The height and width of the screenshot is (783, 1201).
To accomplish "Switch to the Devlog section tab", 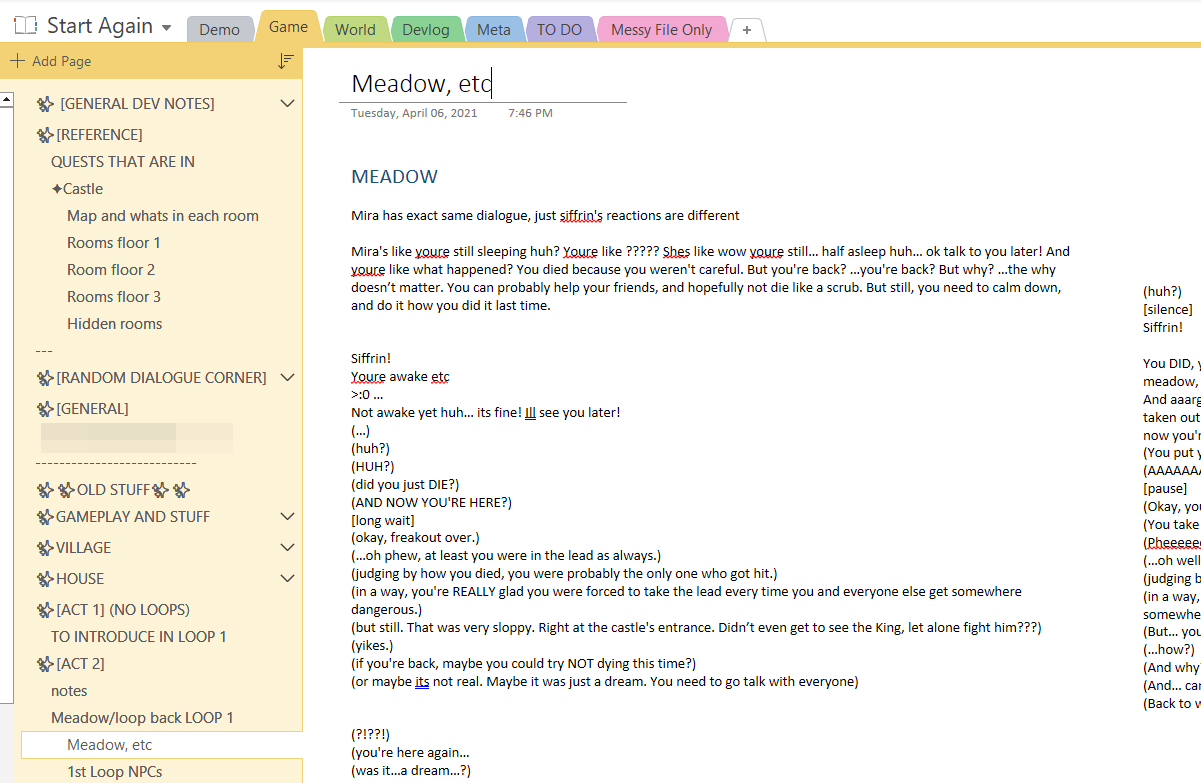I will point(427,30).
